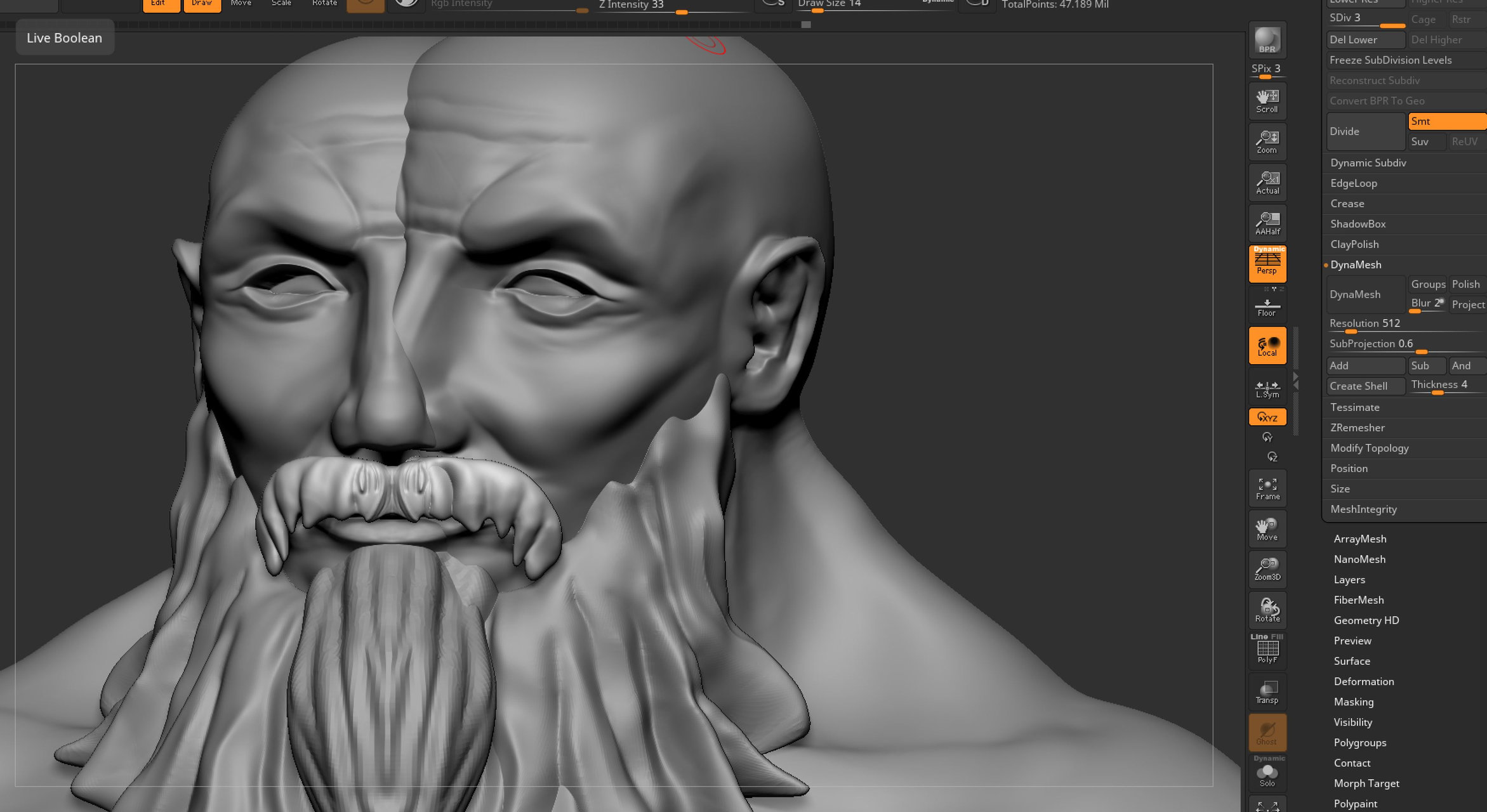Select the Zoom3D tool
Viewport: 1487px width, 812px height.
(x=1267, y=570)
